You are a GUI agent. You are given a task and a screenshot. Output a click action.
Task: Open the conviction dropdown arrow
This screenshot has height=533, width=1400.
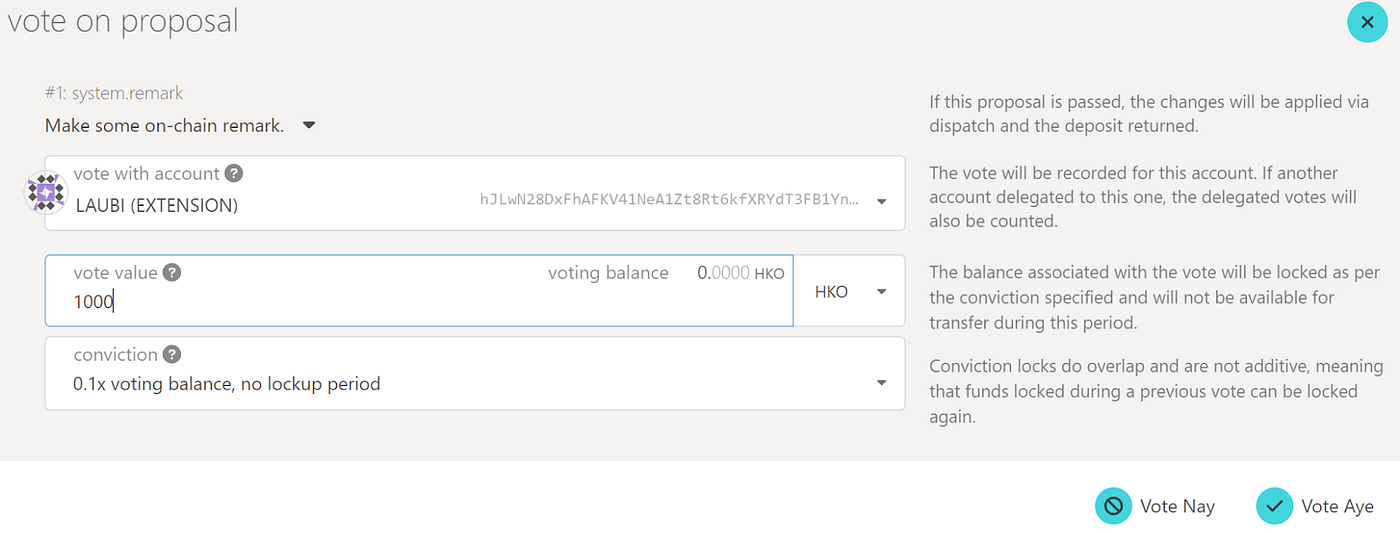(881, 383)
